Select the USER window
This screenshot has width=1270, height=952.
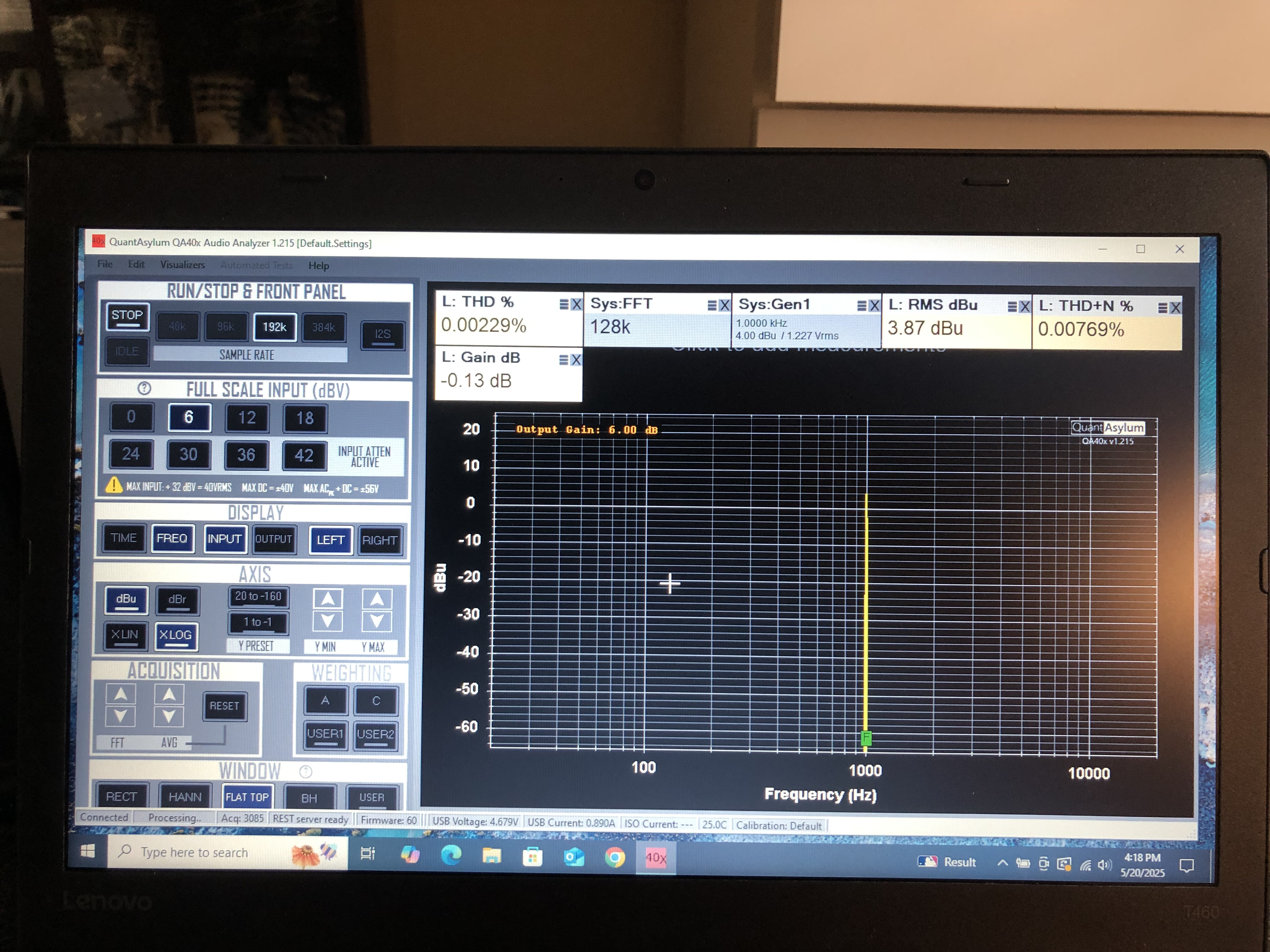point(372,798)
